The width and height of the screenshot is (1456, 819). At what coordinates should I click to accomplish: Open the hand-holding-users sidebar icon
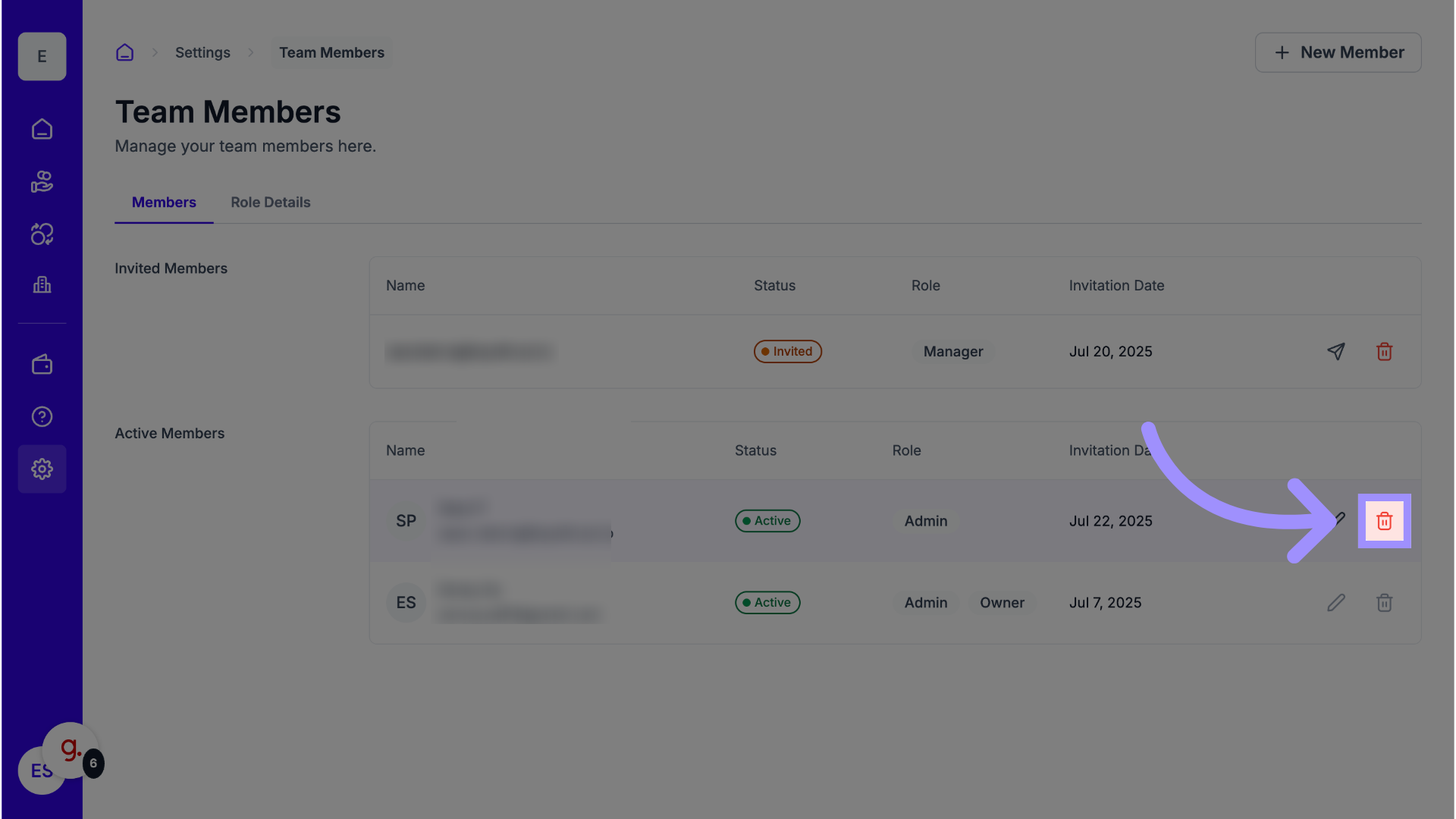(42, 182)
